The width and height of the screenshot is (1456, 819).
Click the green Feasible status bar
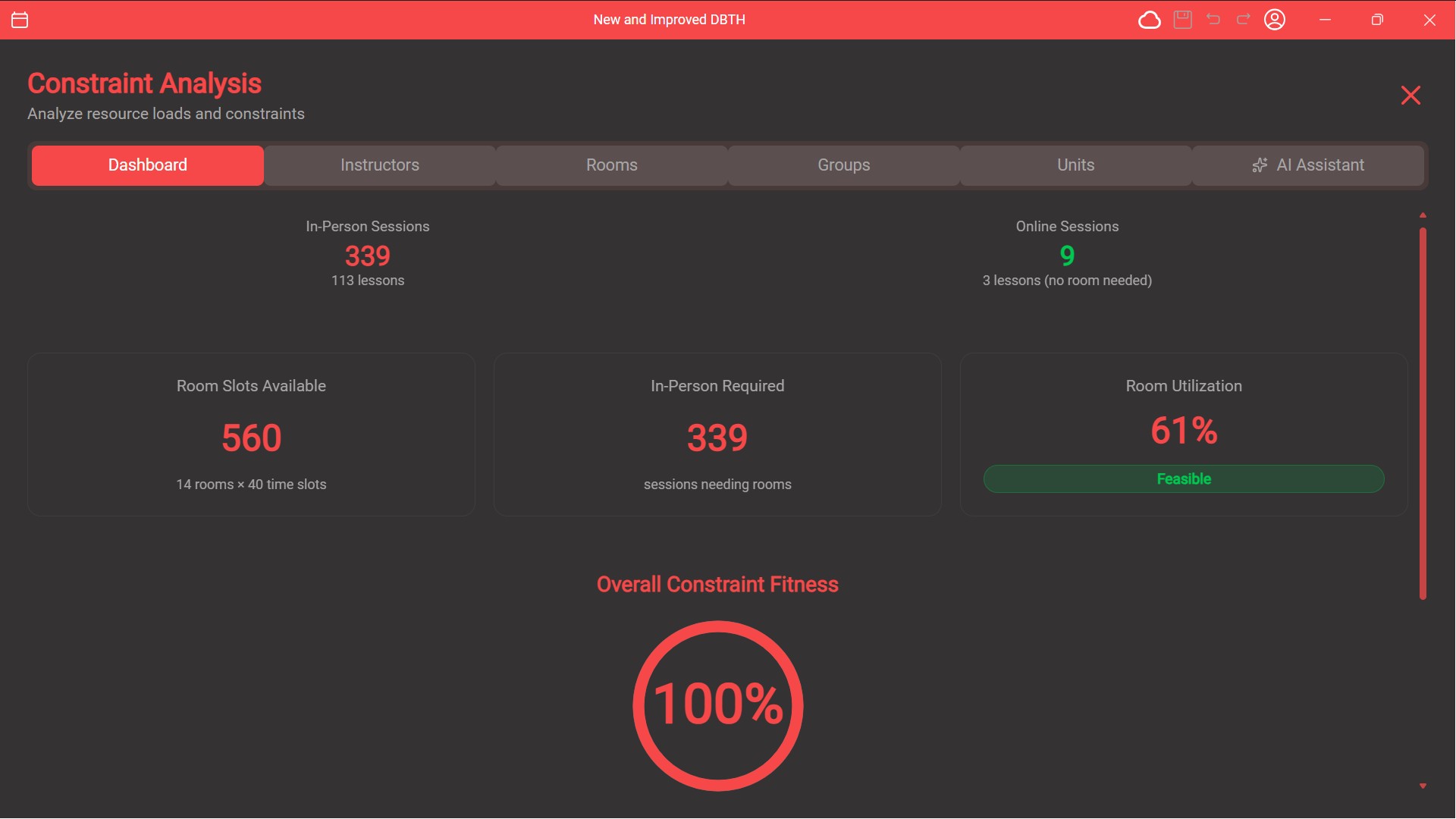click(1183, 479)
